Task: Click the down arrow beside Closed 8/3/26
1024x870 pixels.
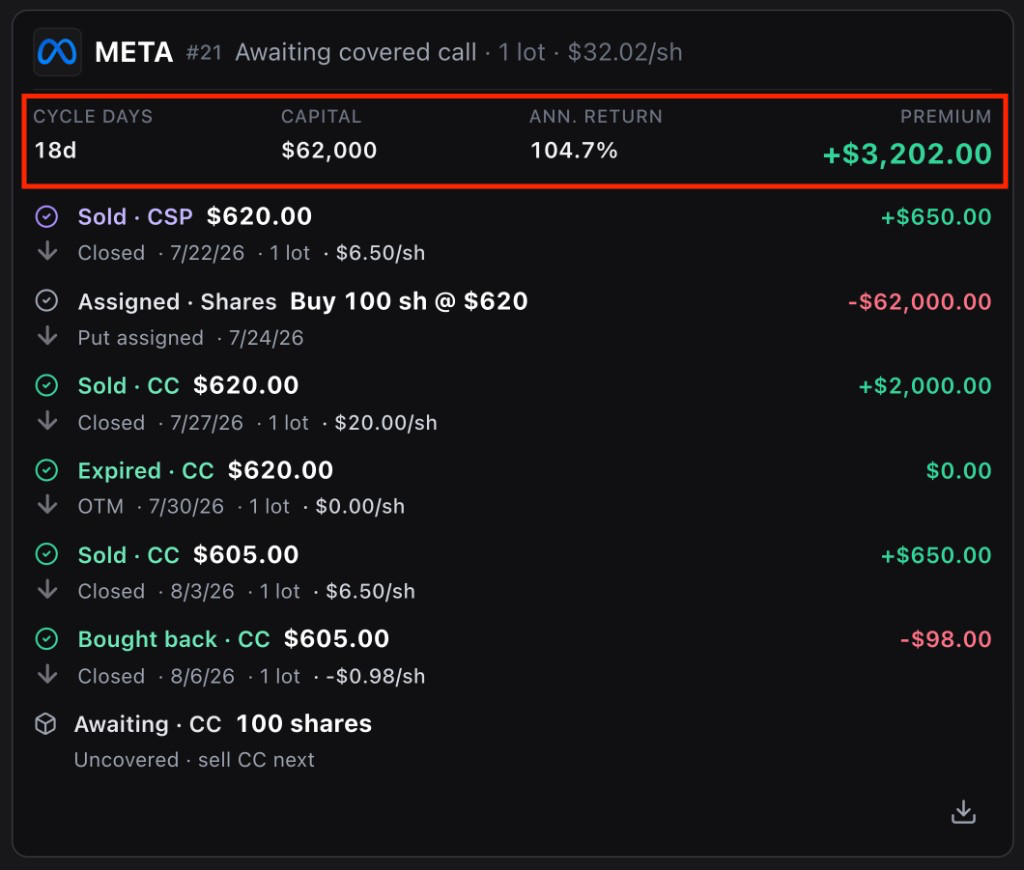Action: [x=47, y=590]
